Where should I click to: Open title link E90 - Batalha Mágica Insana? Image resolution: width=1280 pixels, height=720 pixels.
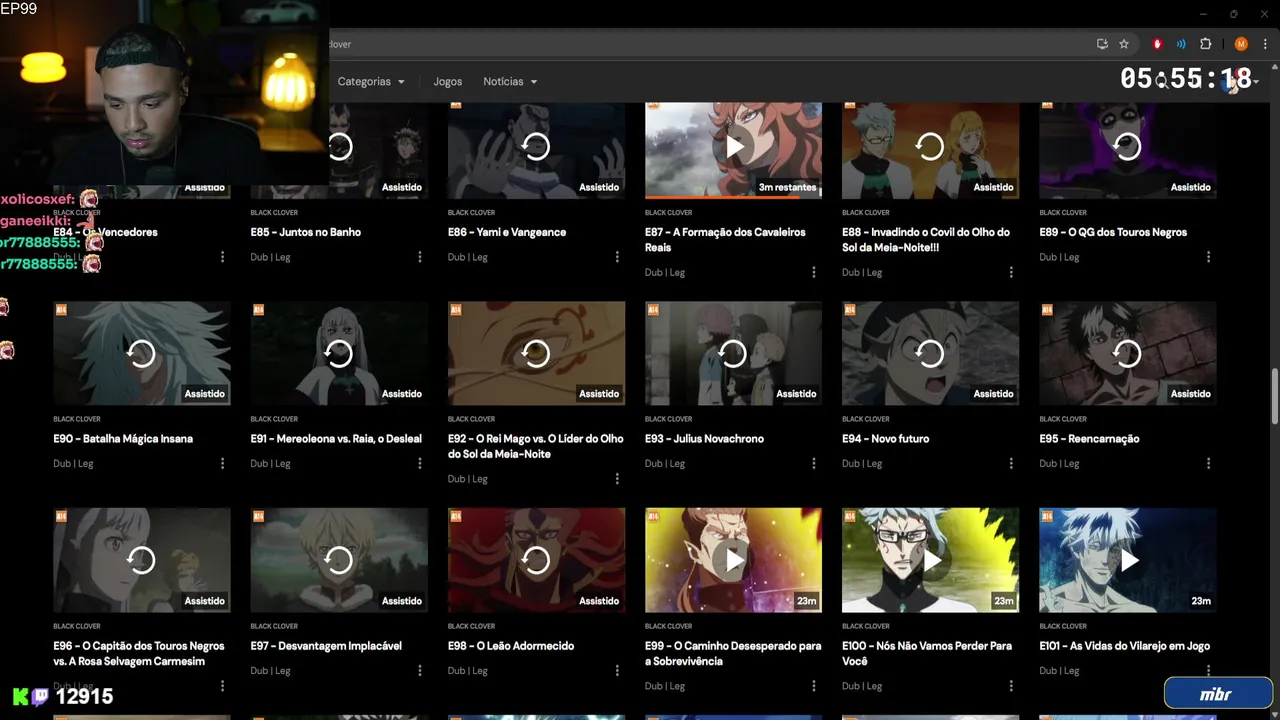tap(123, 439)
